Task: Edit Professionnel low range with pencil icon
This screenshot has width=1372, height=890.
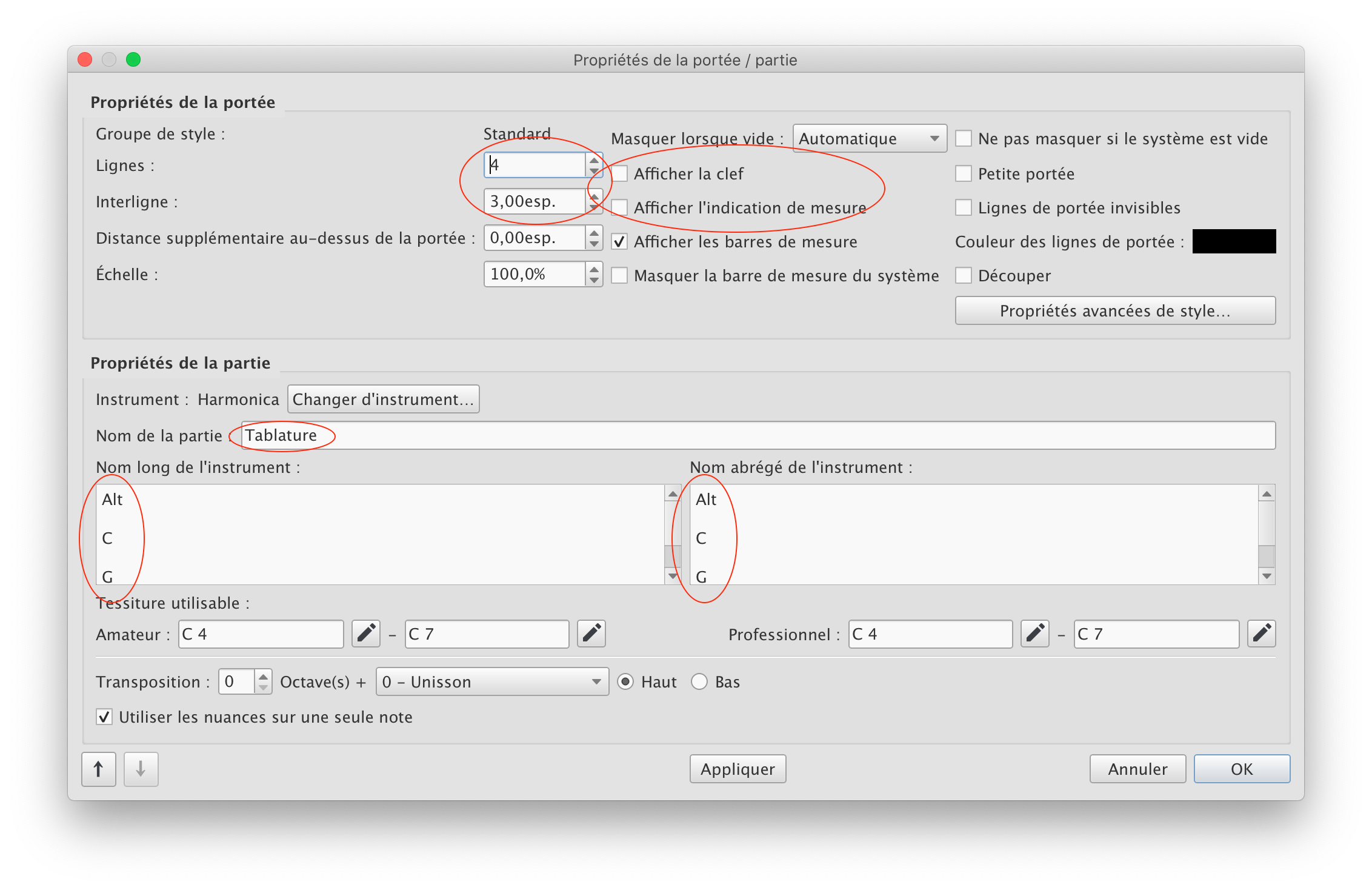Action: pos(1034,634)
